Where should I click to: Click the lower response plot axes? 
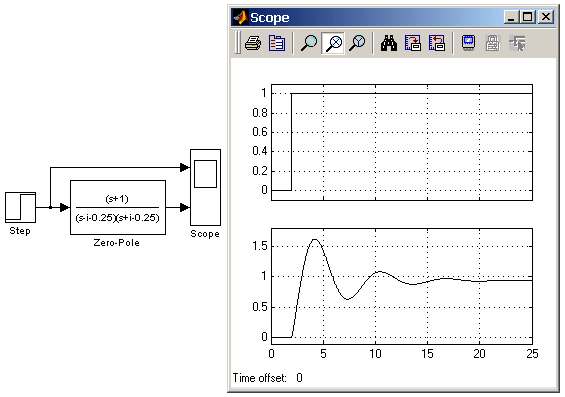click(x=402, y=286)
